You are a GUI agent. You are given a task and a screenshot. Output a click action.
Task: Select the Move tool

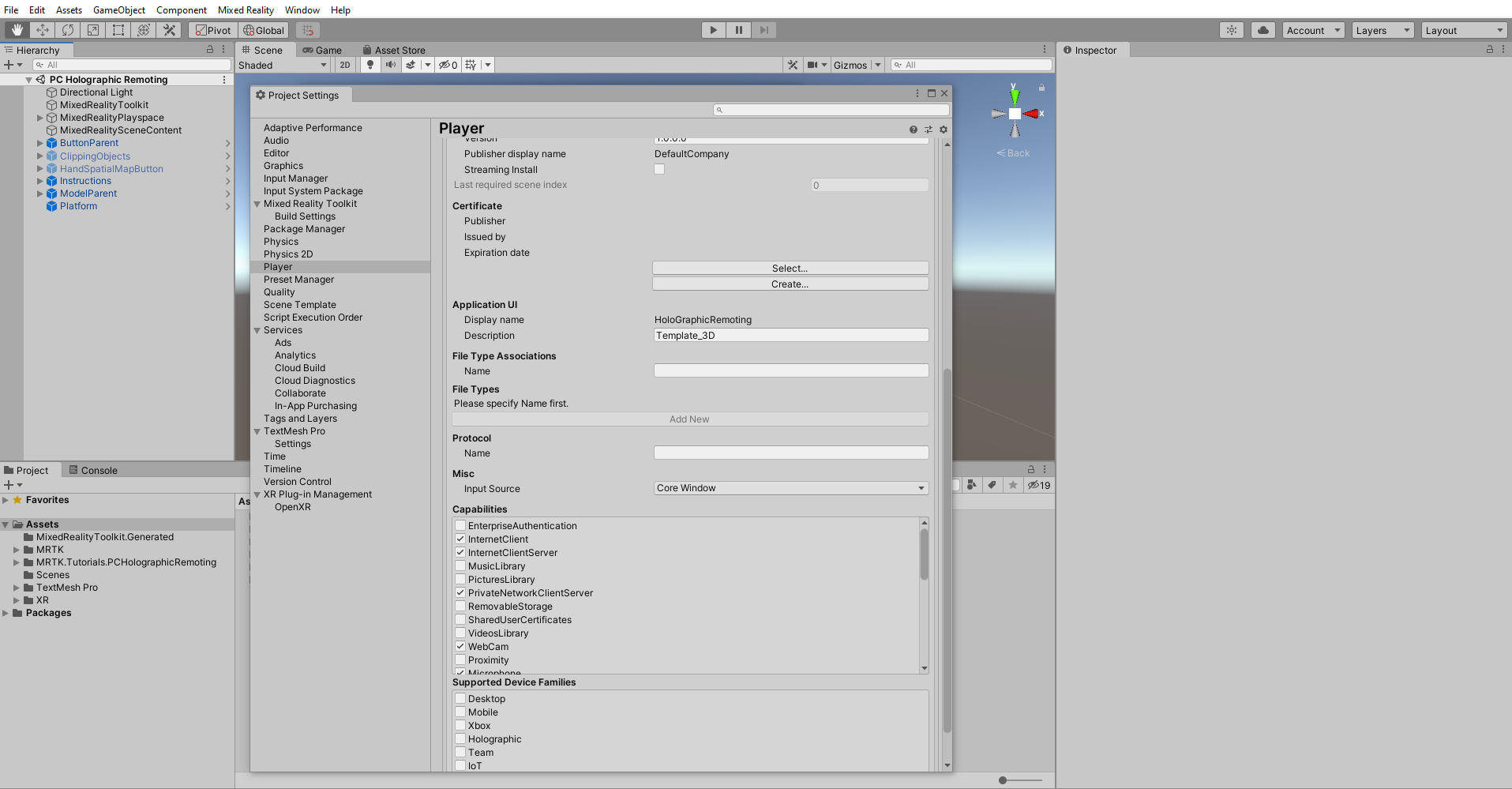click(x=43, y=30)
